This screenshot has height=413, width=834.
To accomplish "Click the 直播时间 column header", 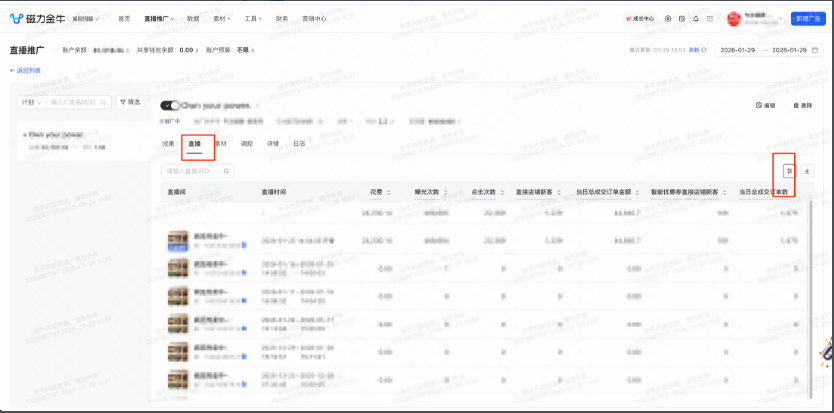I will 273,192.
